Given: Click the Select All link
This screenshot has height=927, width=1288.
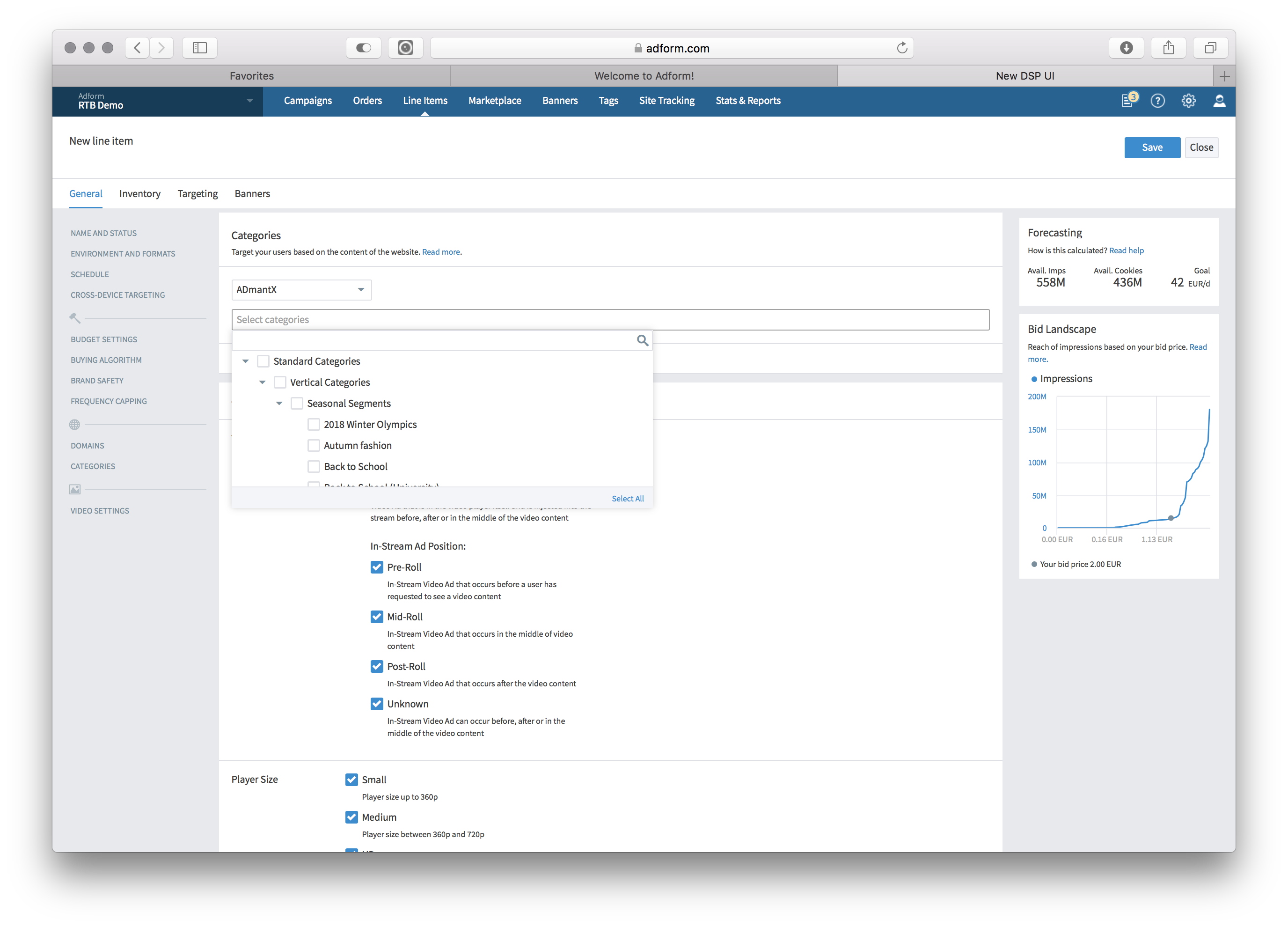Looking at the screenshot, I should (x=627, y=498).
